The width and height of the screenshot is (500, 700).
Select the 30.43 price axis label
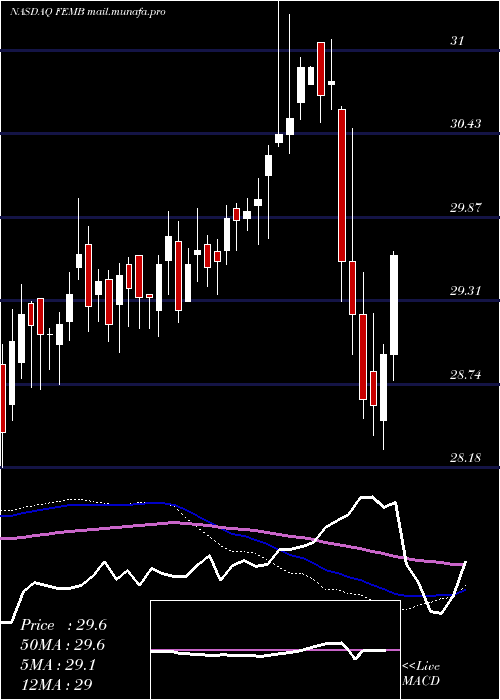click(x=466, y=124)
